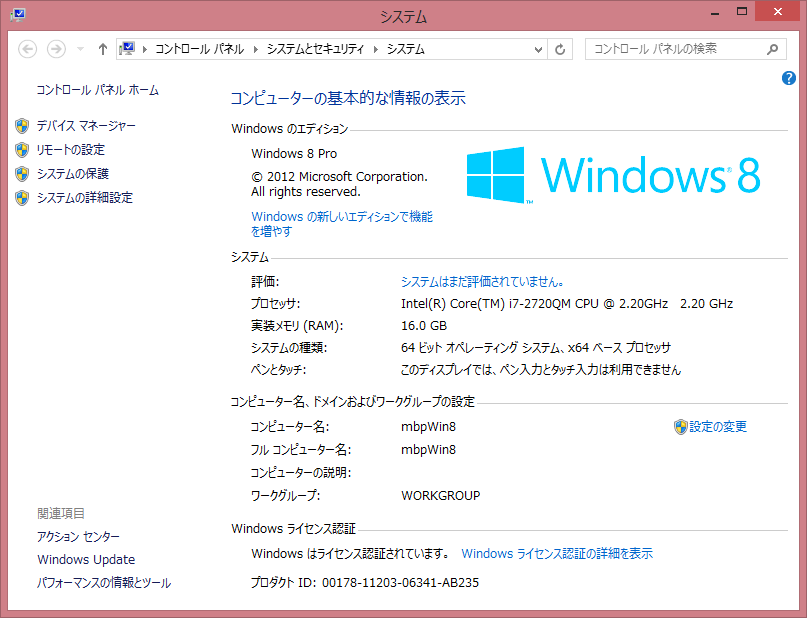This screenshot has height=618, width=807.
Task: Open Help with the blue question mark
Action: pyautogui.click(x=788, y=78)
